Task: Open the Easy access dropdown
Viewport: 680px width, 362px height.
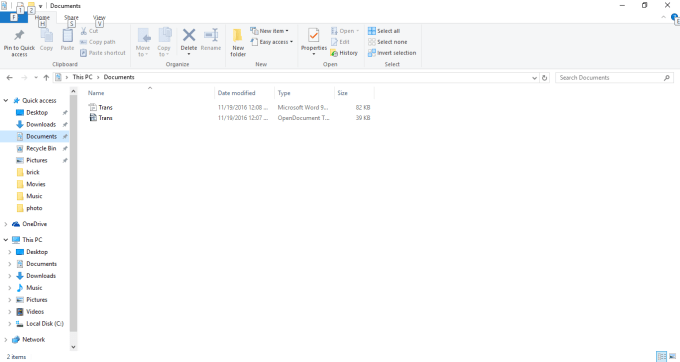Action: [x=271, y=42]
